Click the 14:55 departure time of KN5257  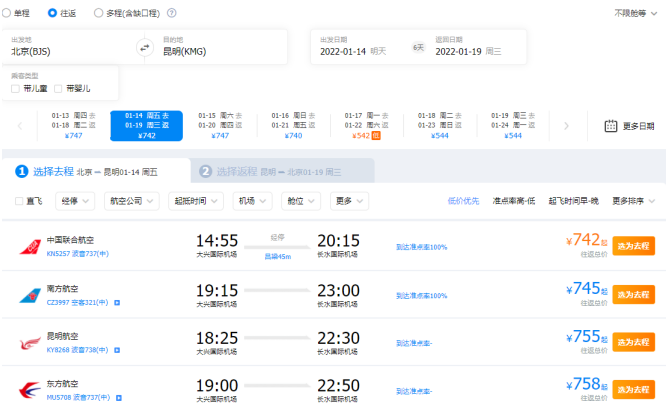[217, 241]
